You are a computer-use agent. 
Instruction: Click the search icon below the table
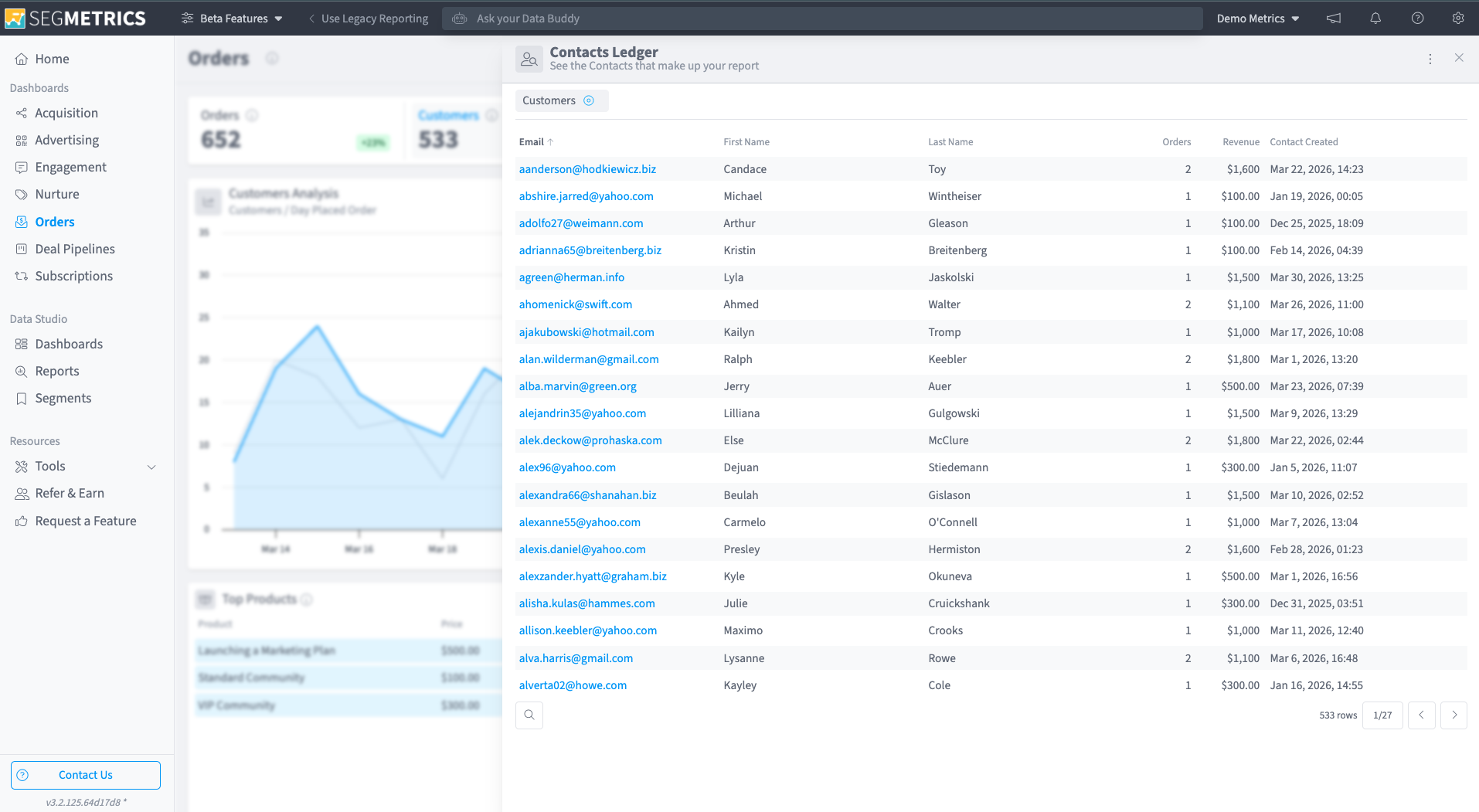point(529,715)
